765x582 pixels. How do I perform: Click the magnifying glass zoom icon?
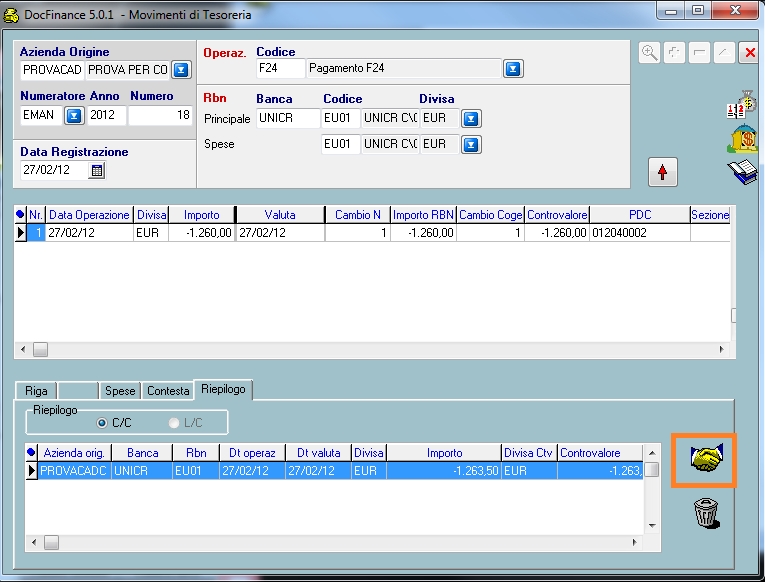[x=650, y=53]
